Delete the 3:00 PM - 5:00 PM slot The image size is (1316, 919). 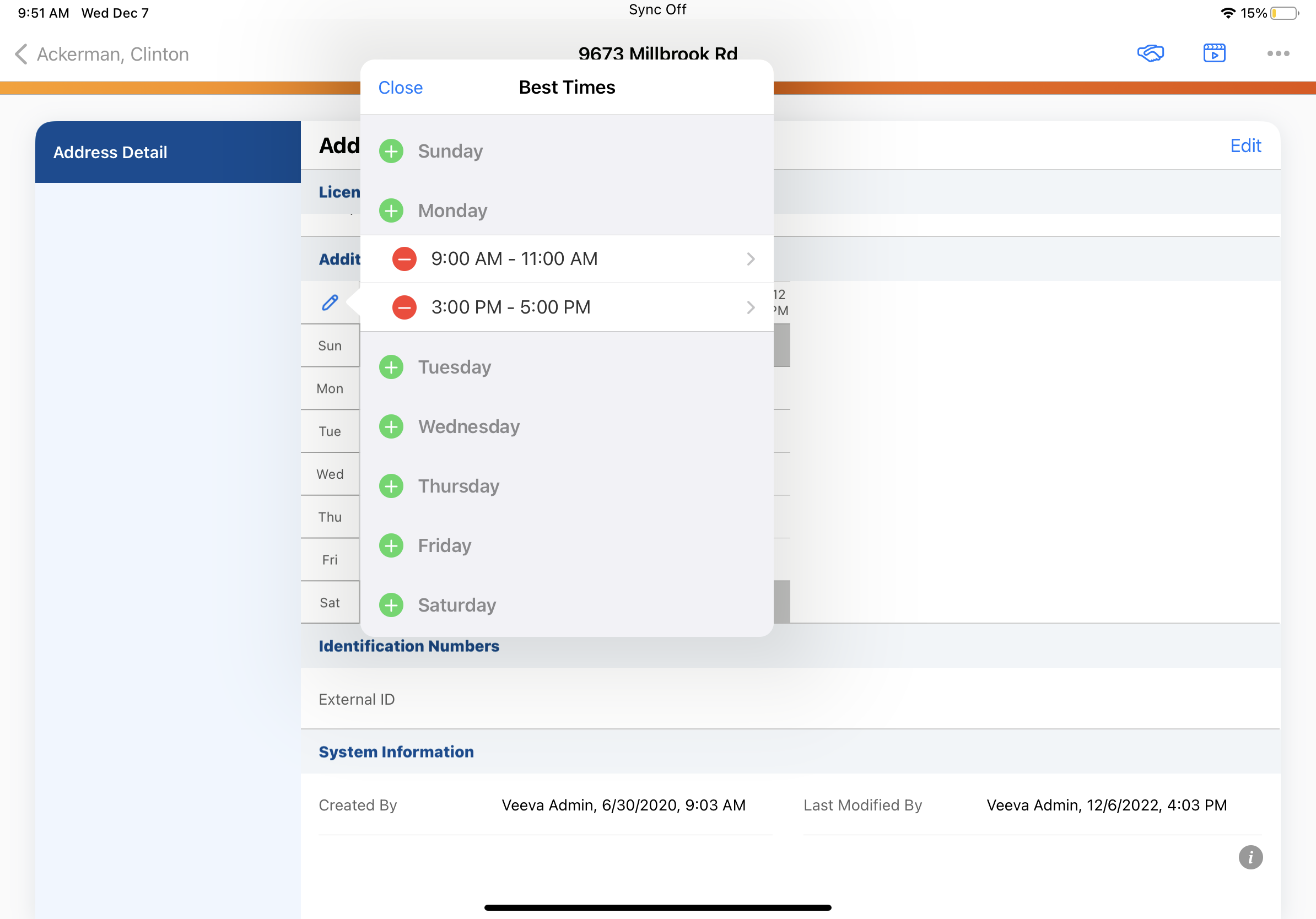click(404, 307)
